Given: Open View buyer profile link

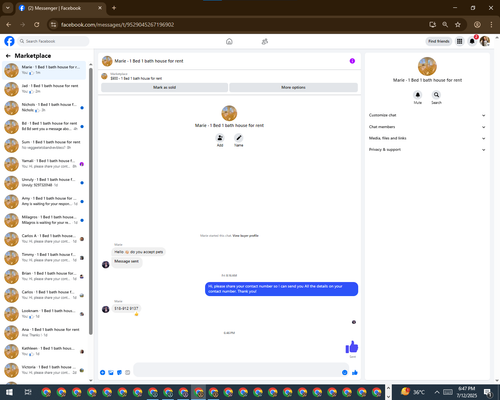Looking at the screenshot, I should [245, 236].
